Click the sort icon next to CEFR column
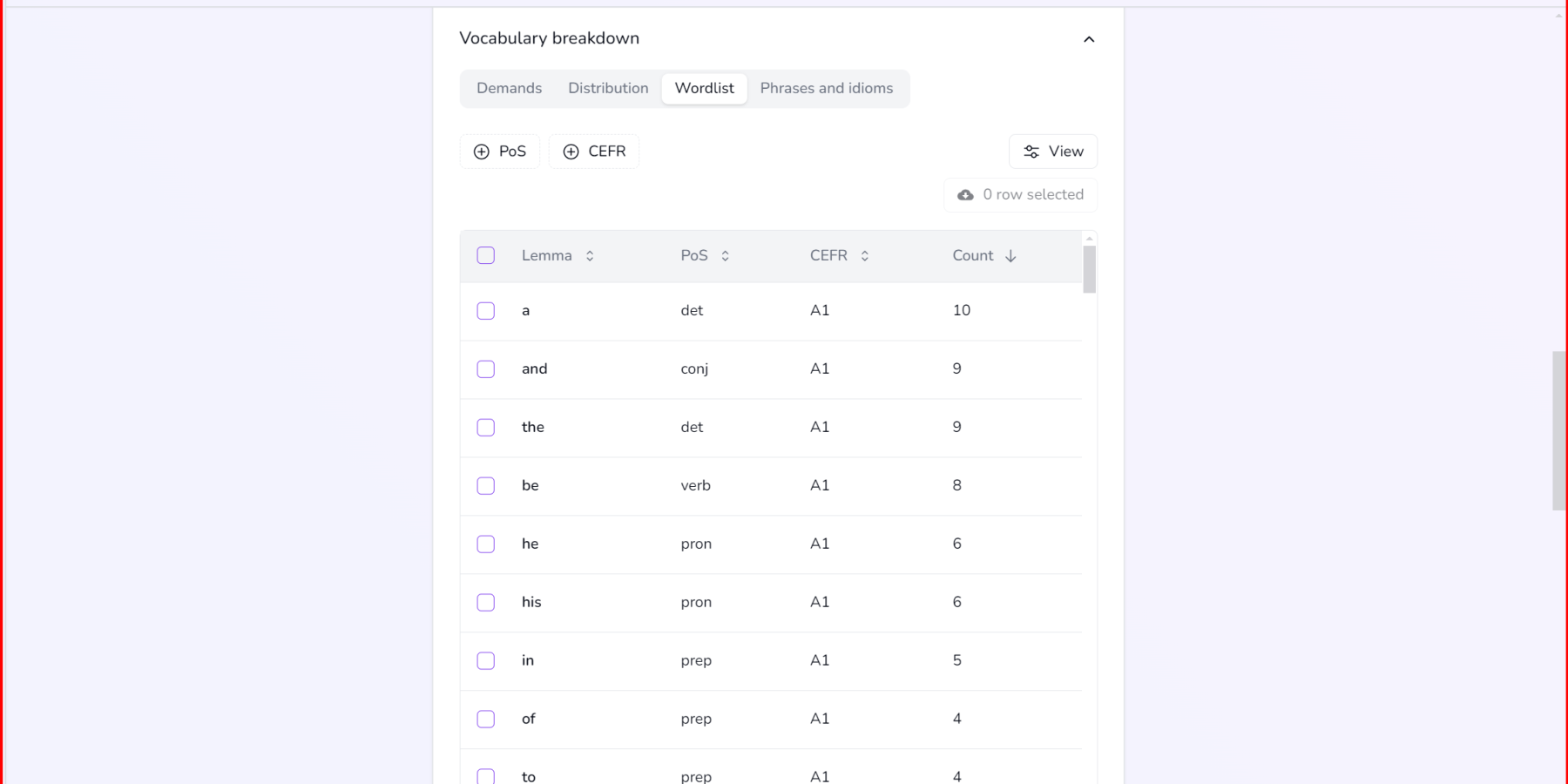This screenshot has height=784, width=1568. tap(865, 255)
